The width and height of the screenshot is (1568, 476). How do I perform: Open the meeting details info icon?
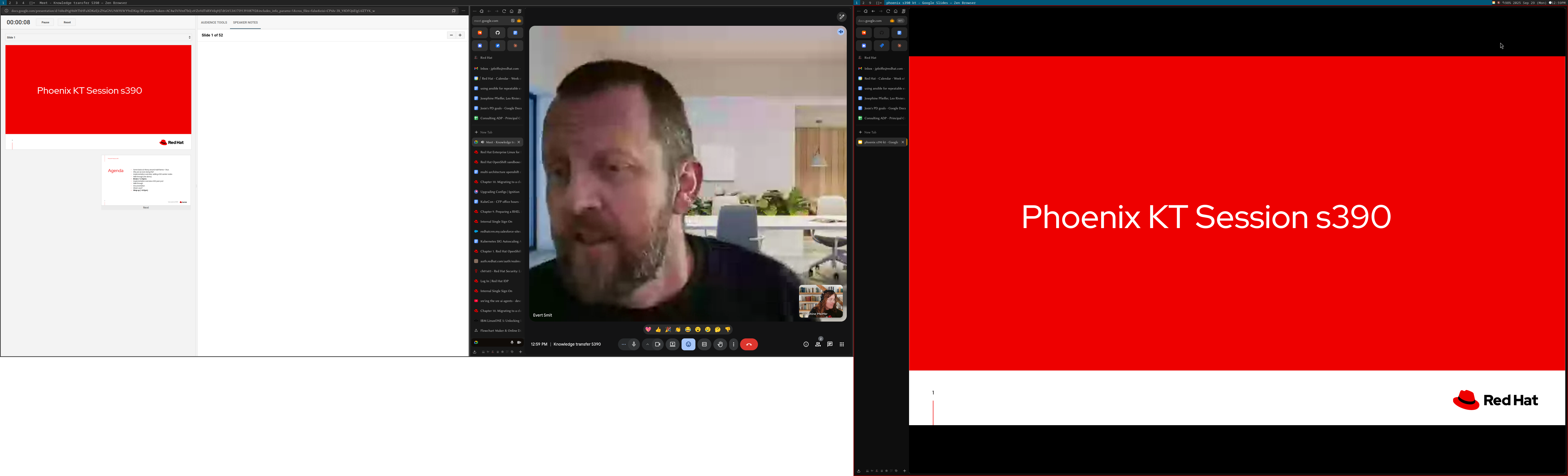pyautogui.click(x=805, y=344)
